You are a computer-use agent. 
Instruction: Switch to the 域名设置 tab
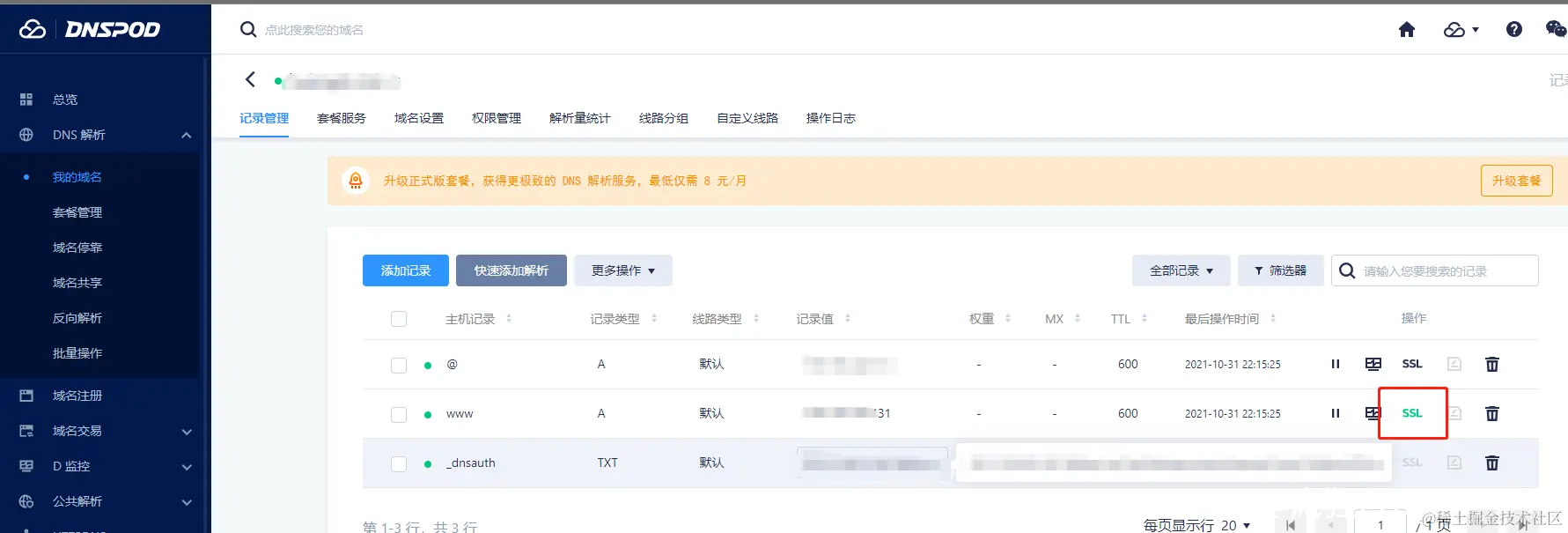tap(419, 118)
